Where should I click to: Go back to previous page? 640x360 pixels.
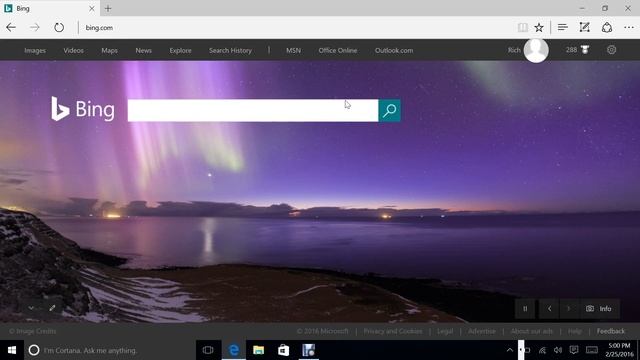click(x=11, y=27)
